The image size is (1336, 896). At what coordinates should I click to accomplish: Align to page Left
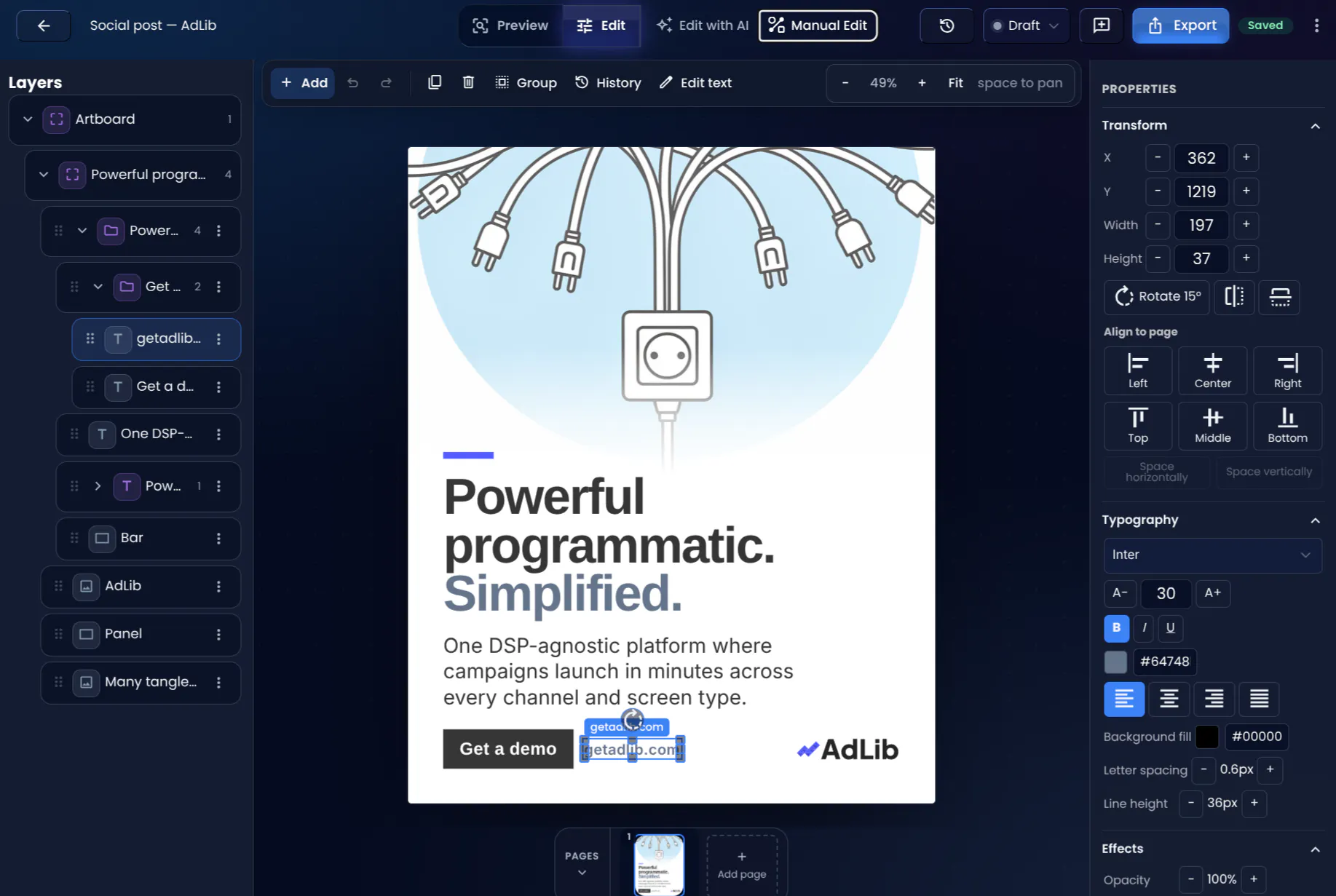[1138, 370]
